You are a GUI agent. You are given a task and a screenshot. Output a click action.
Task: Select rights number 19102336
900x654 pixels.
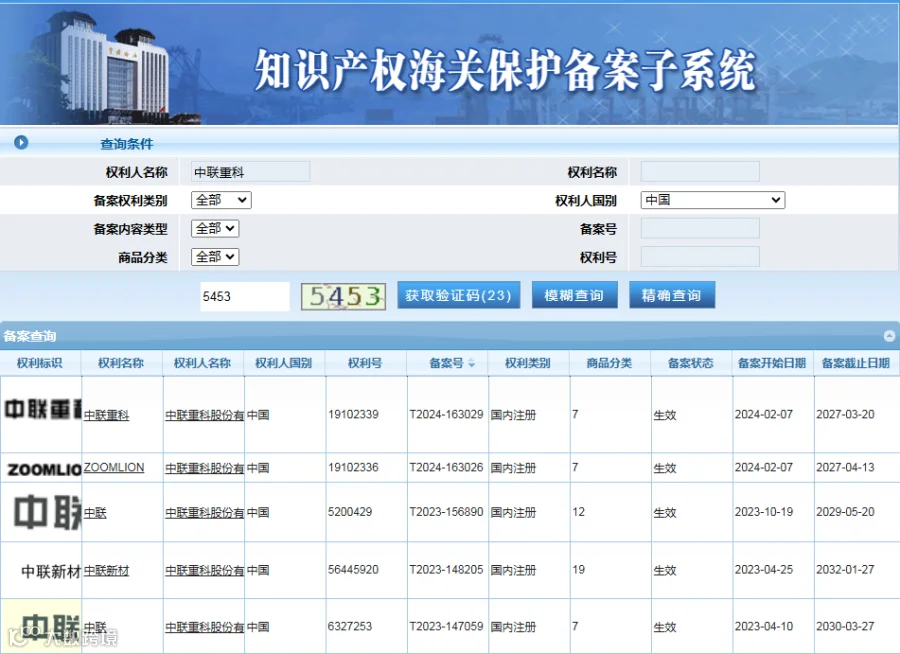tap(353, 467)
